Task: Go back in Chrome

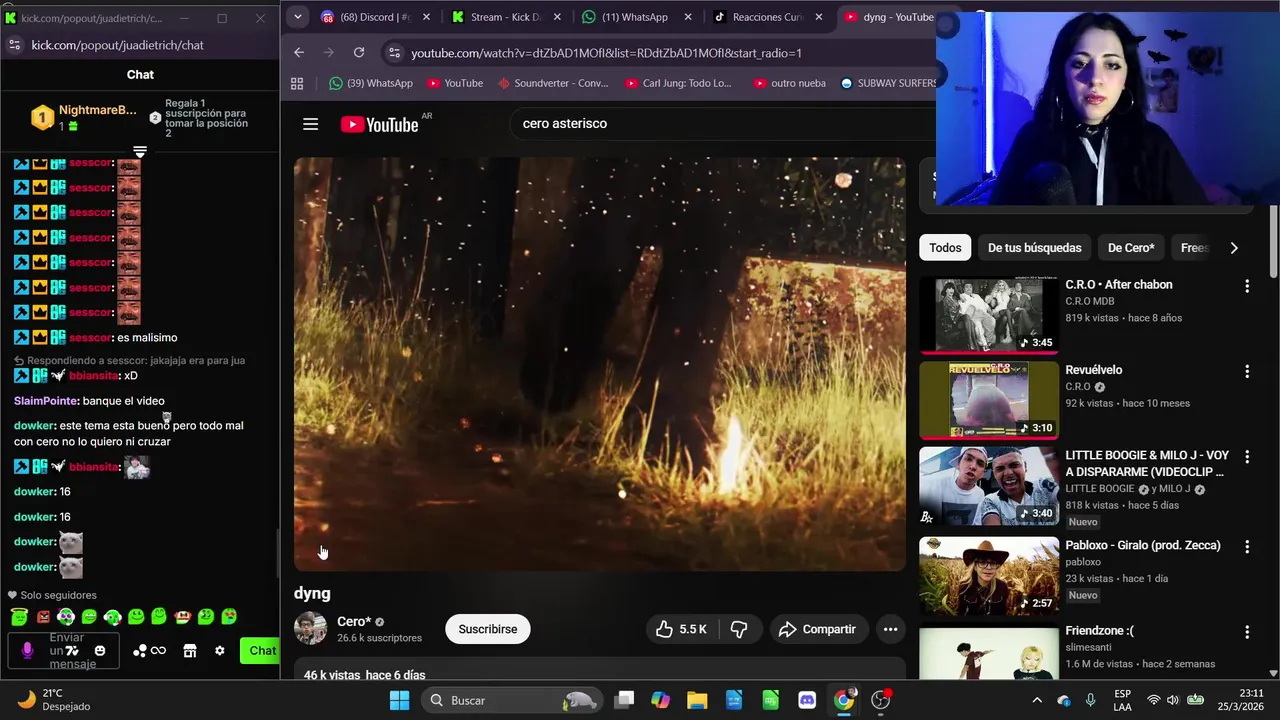Action: (299, 53)
